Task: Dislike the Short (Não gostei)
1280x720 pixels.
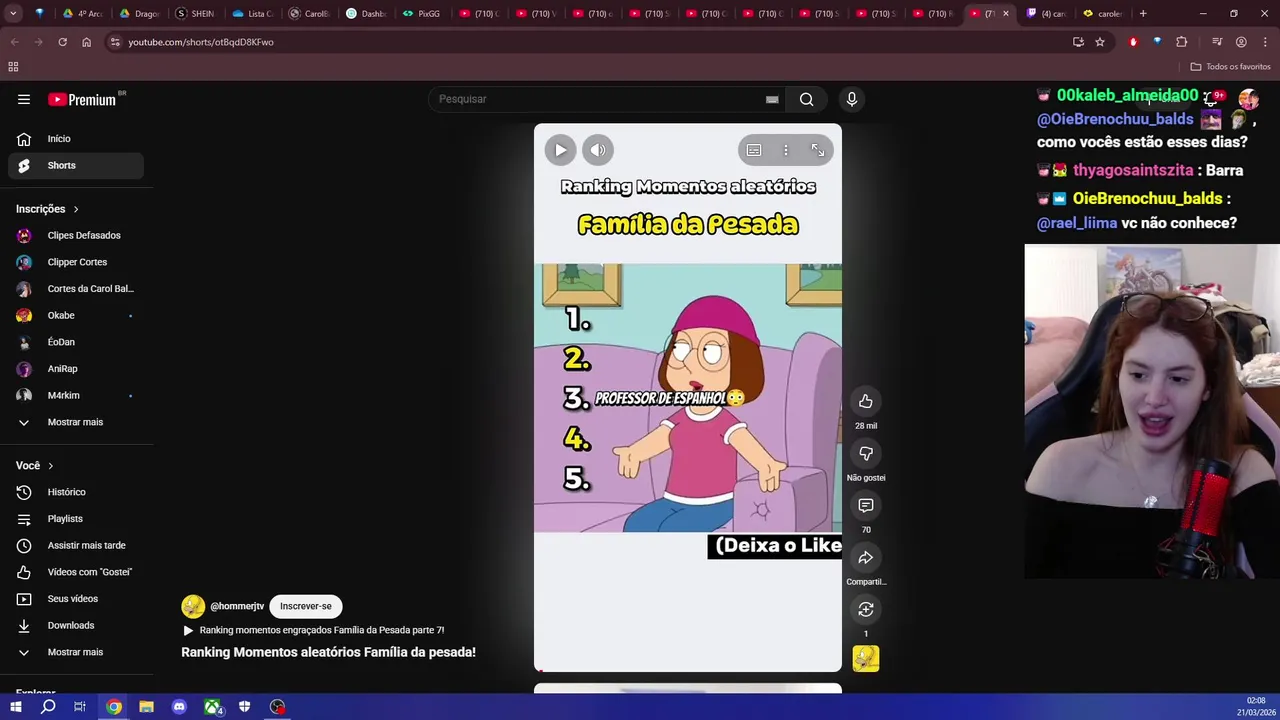Action: click(x=866, y=453)
